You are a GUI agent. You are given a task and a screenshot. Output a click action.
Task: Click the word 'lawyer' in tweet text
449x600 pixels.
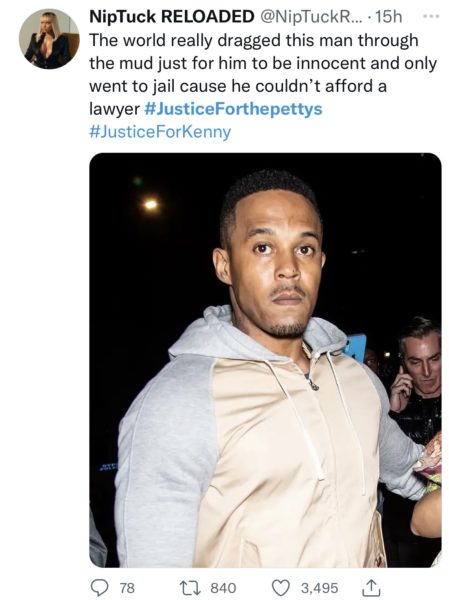click(114, 109)
